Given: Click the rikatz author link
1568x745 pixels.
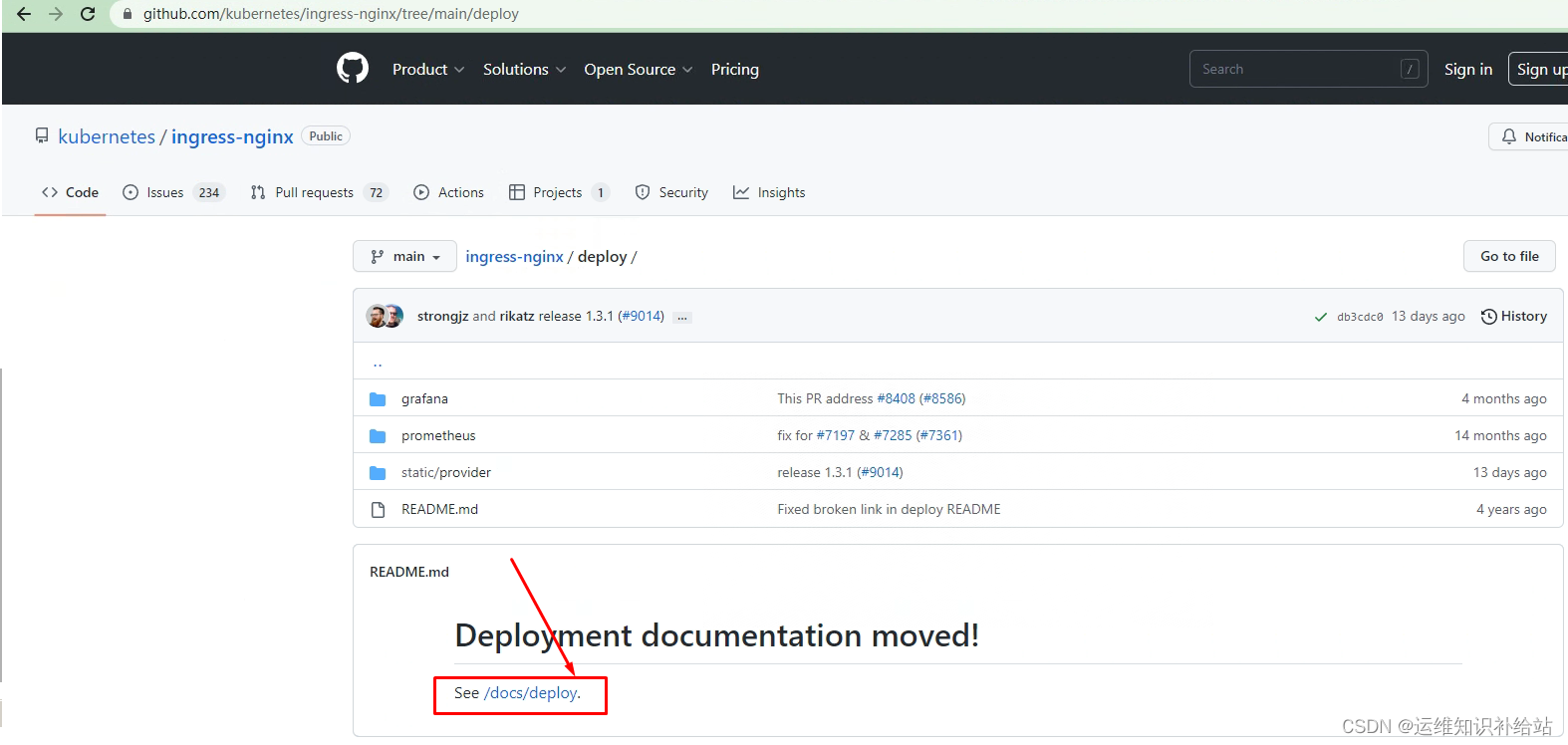Looking at the screenshot, I should point(517,316).
